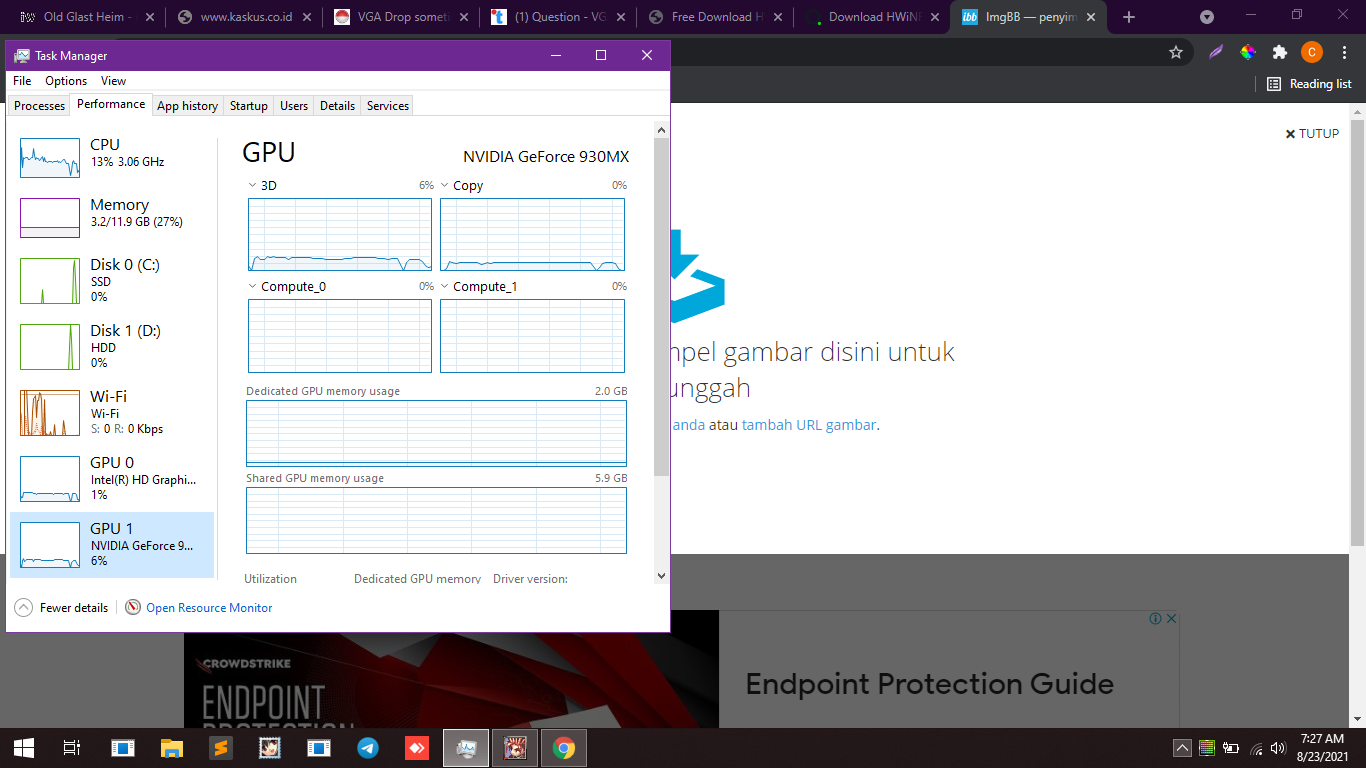Open Telegram from the taskbar
Screen dimensions: 1366x768
368,747
